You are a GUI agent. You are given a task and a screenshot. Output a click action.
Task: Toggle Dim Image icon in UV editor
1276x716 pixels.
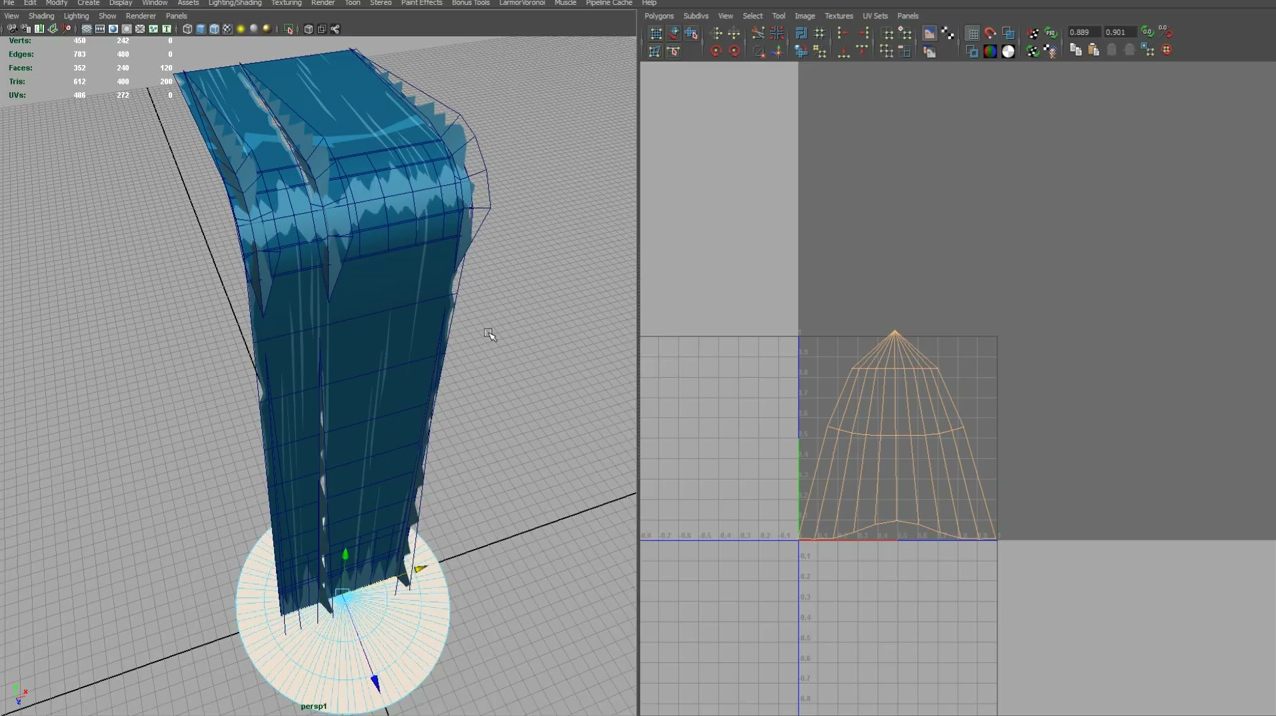tap(929, 51)
